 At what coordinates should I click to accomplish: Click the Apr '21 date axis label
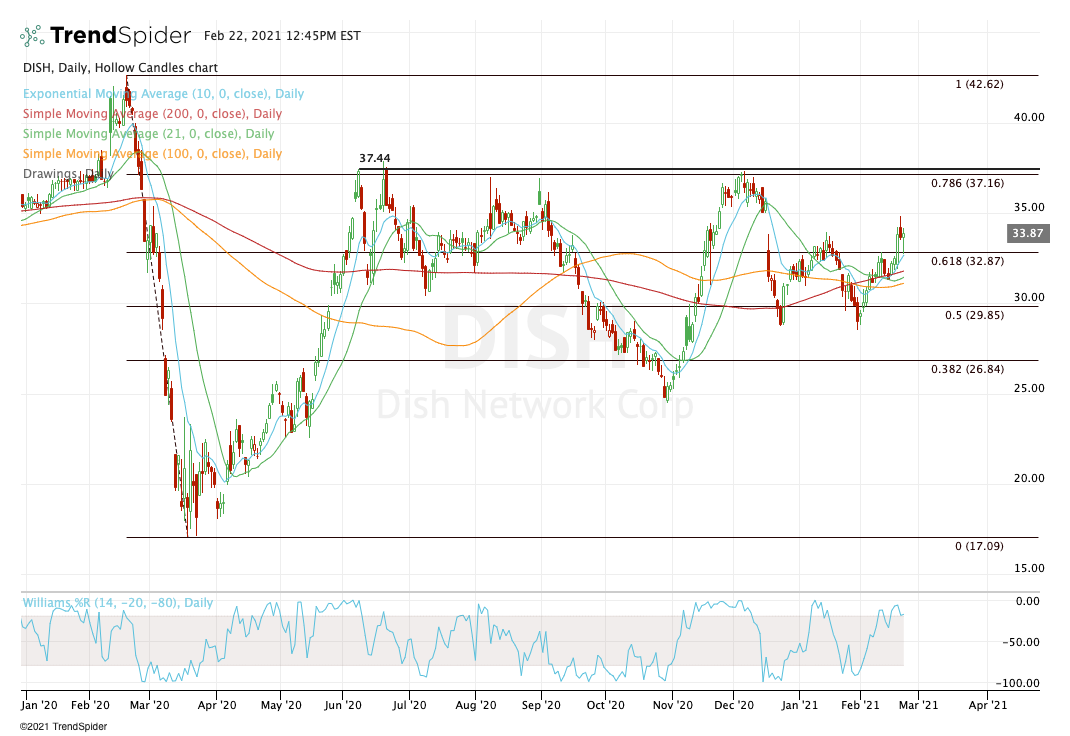(x=987, y=705)
